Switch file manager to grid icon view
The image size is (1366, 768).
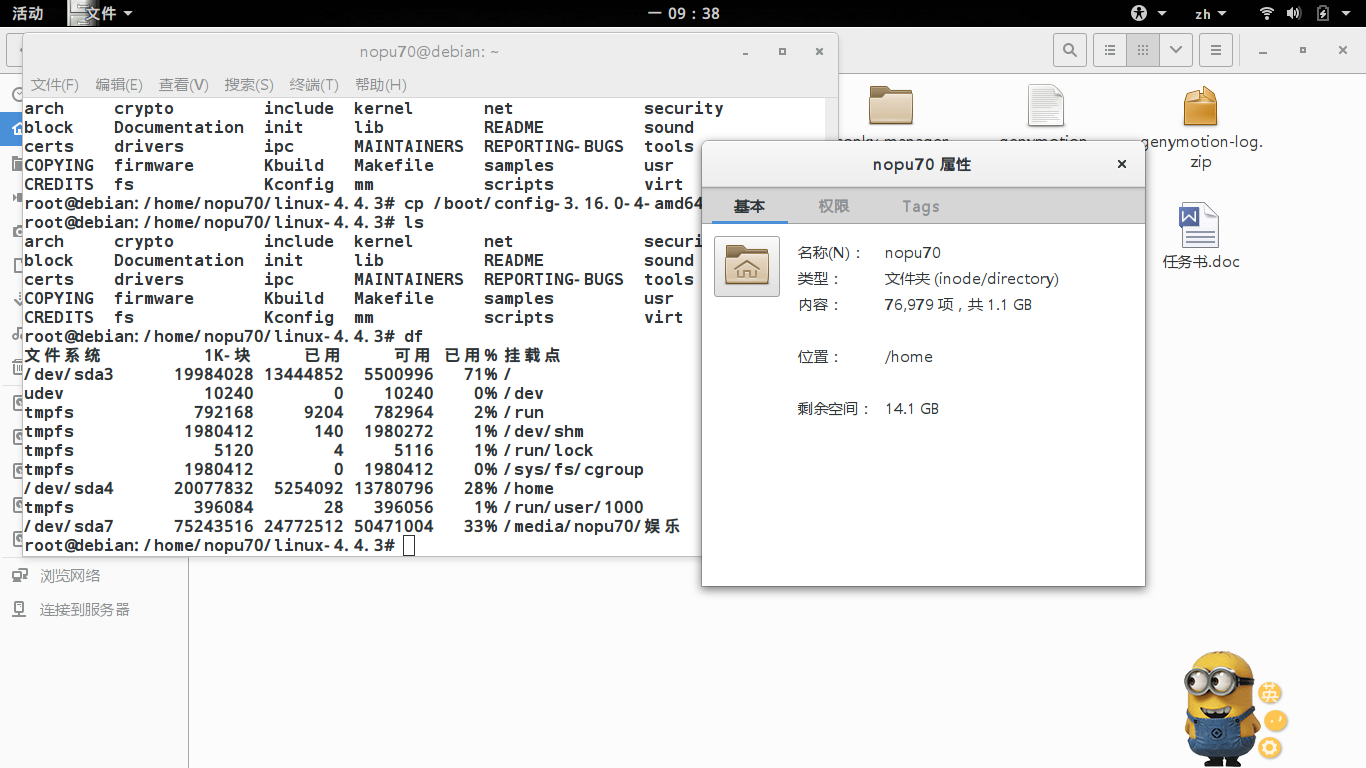coord(1143,50)
